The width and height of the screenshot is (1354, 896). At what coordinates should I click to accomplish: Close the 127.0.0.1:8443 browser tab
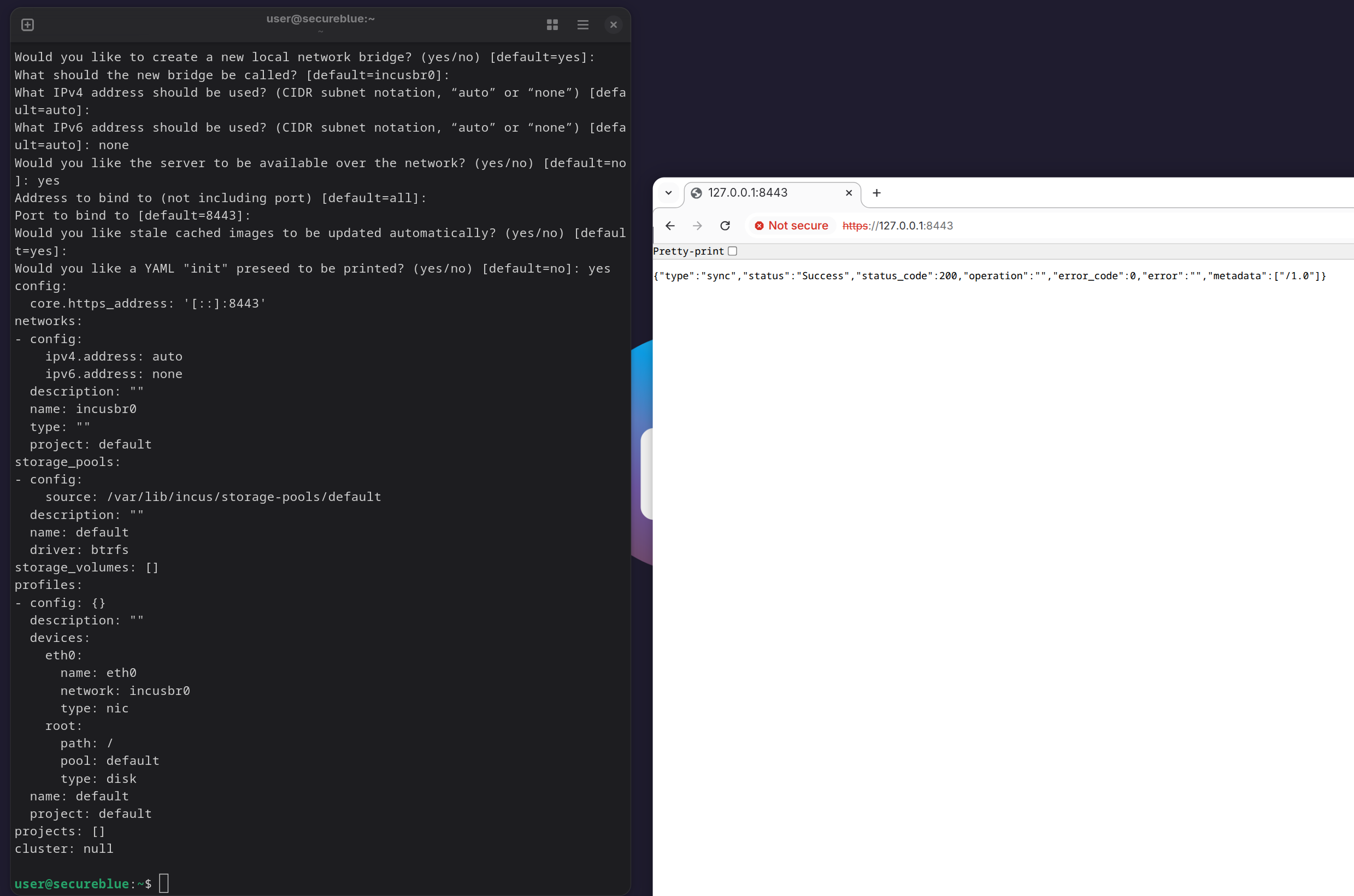click(x=849, y=193)
